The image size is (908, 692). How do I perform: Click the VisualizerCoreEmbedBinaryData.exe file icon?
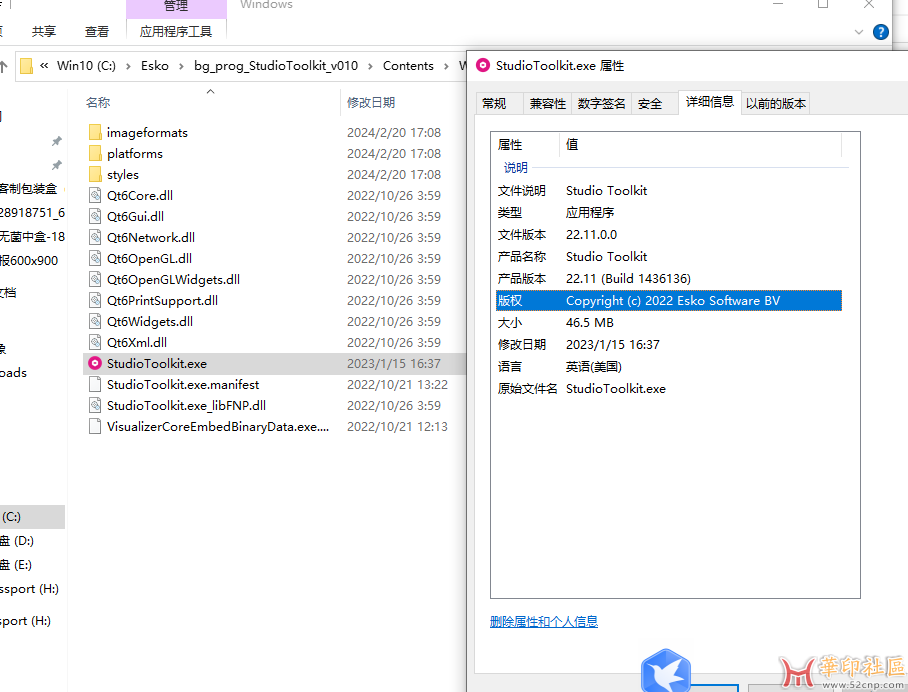click(x=96, y=427)
